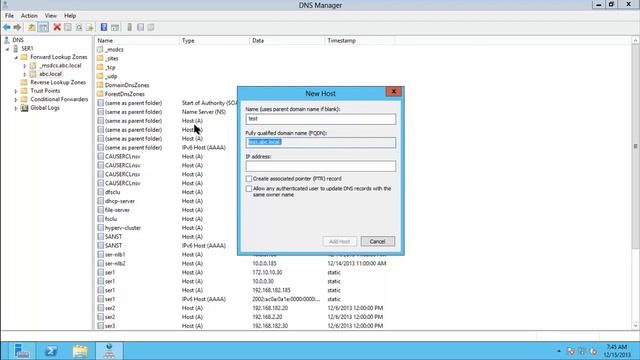This screenshot has height=360, width=640.
Task: Toggle the Show/Hide Console Tree icon
Action: tap(43, 27)
